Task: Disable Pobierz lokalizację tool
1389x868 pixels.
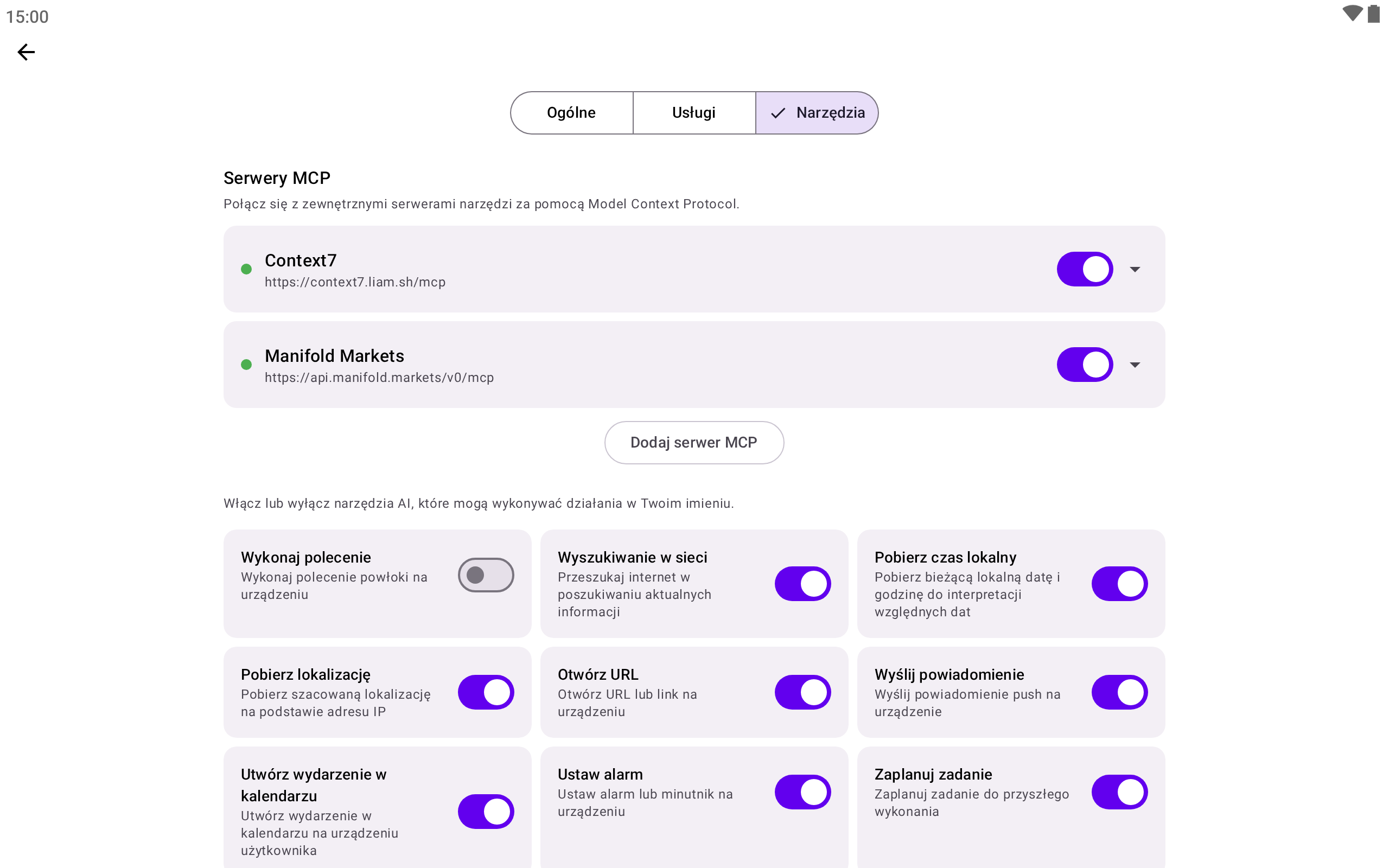Action: point(486,692)
